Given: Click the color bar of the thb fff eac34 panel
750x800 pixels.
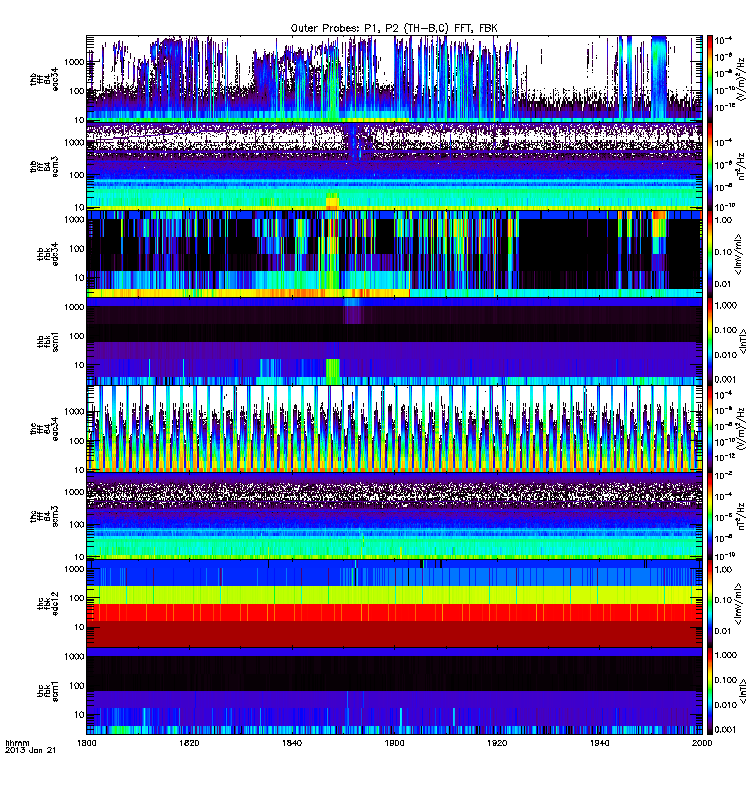Looking at the screenshot, I should click(x=709, y=78).
